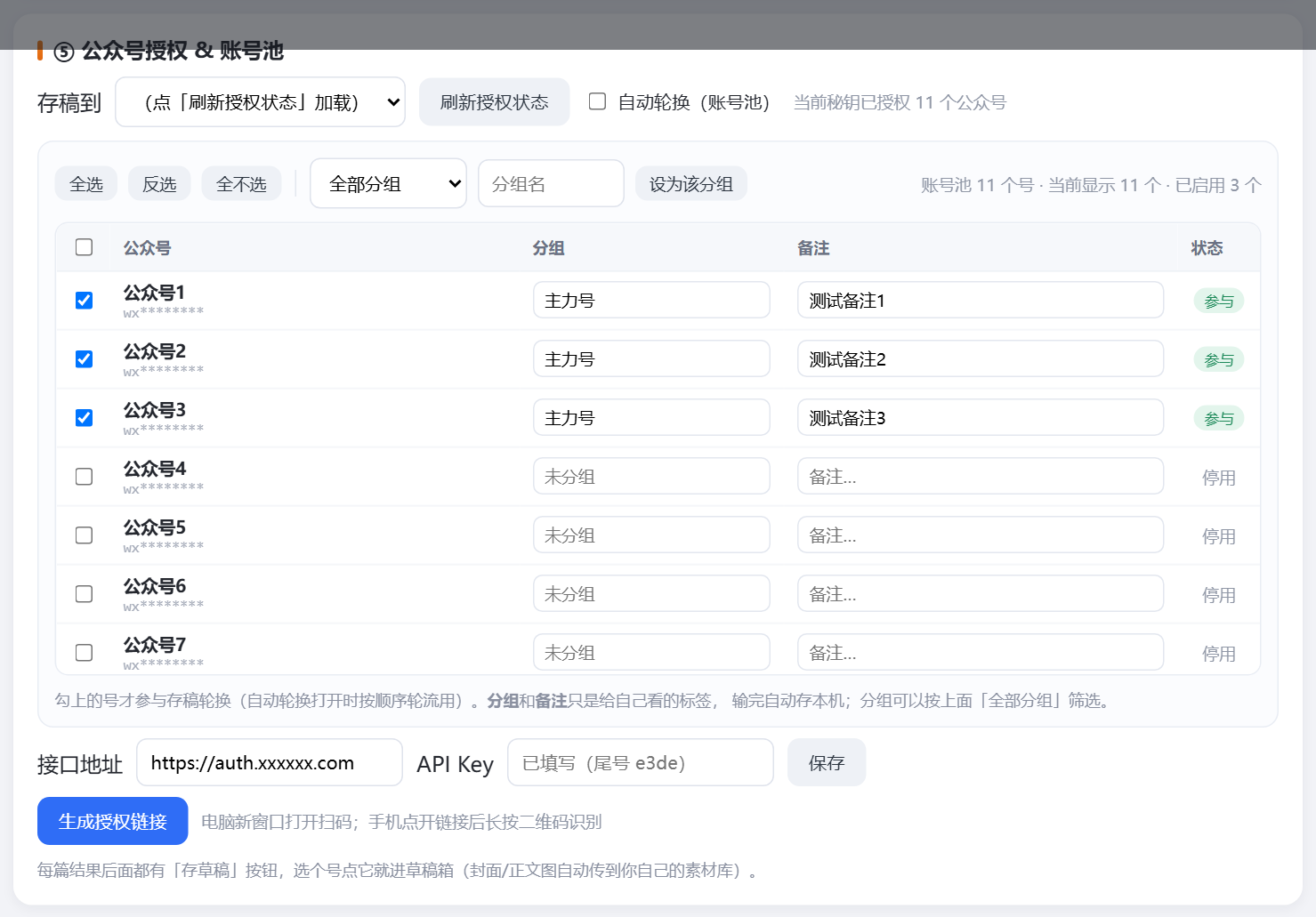
Task: Focus the 分组名 input field
Action: point(551,184)
